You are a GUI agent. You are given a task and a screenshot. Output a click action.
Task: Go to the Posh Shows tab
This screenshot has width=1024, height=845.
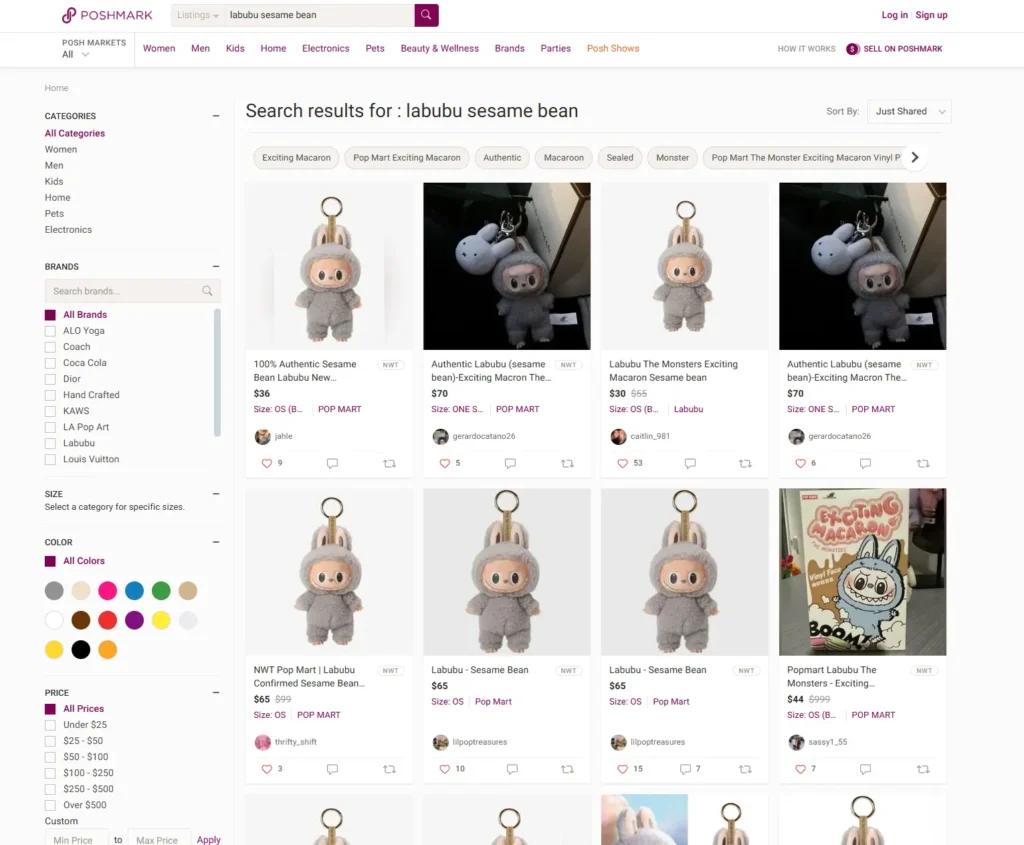613,48
